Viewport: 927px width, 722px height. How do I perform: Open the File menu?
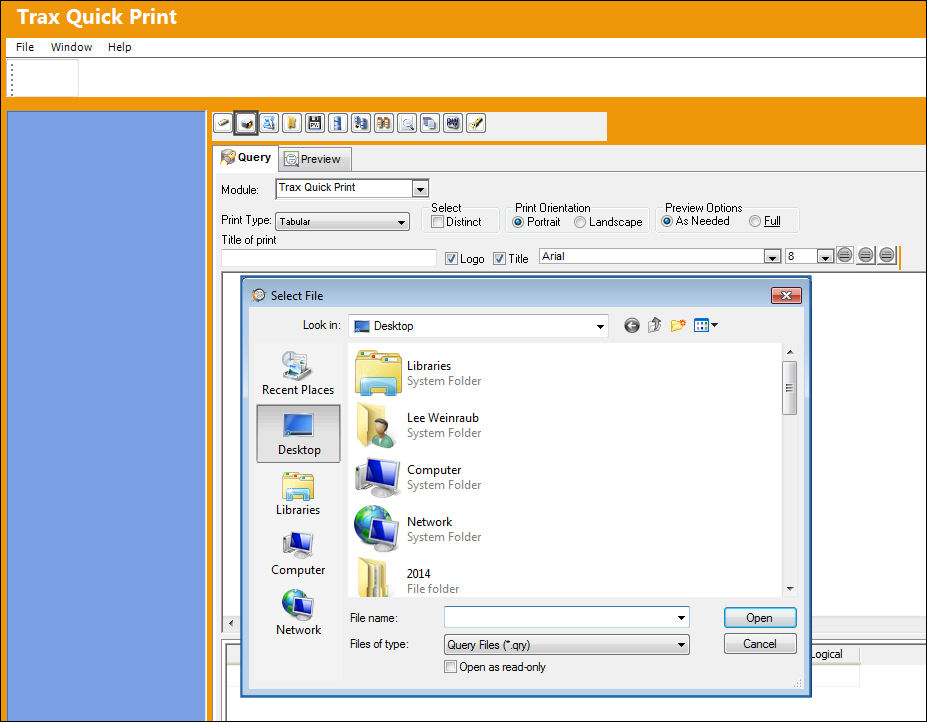(25, 47)
